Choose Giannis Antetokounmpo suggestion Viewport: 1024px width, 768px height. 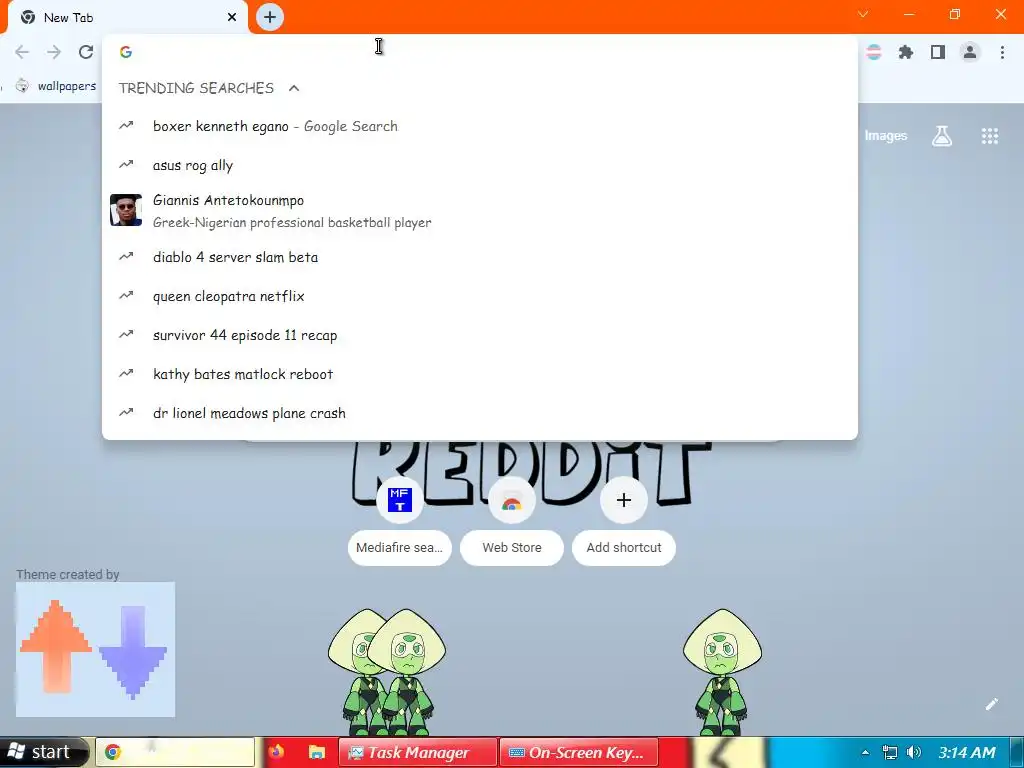(x=479, y=211)
